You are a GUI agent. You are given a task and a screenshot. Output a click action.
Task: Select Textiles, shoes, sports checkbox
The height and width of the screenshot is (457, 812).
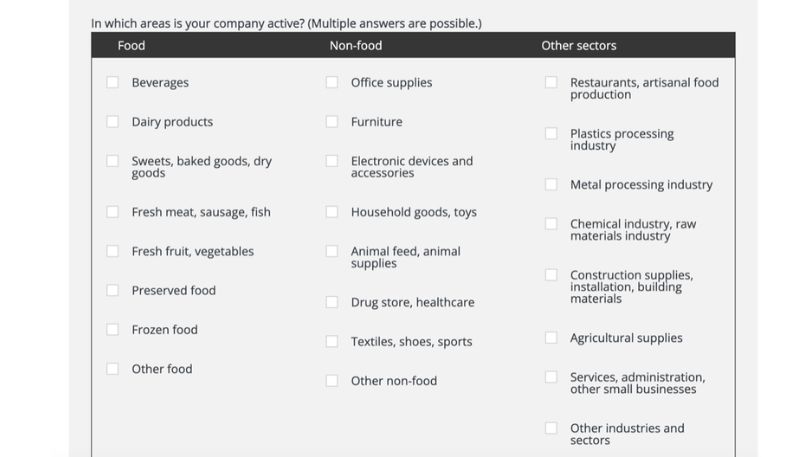pyautogui.click(x=332, y=341)
